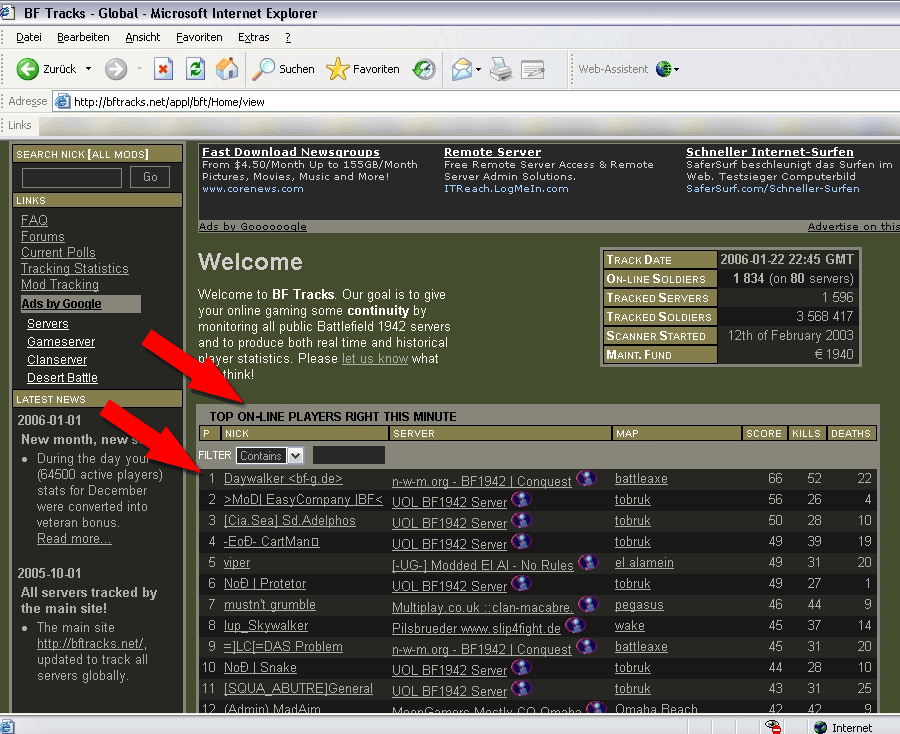Image resolution: width=900 pixels, height=734 pixels.
Task: Sort by the DEATHS column header
Action: click(x=851, y=433)
